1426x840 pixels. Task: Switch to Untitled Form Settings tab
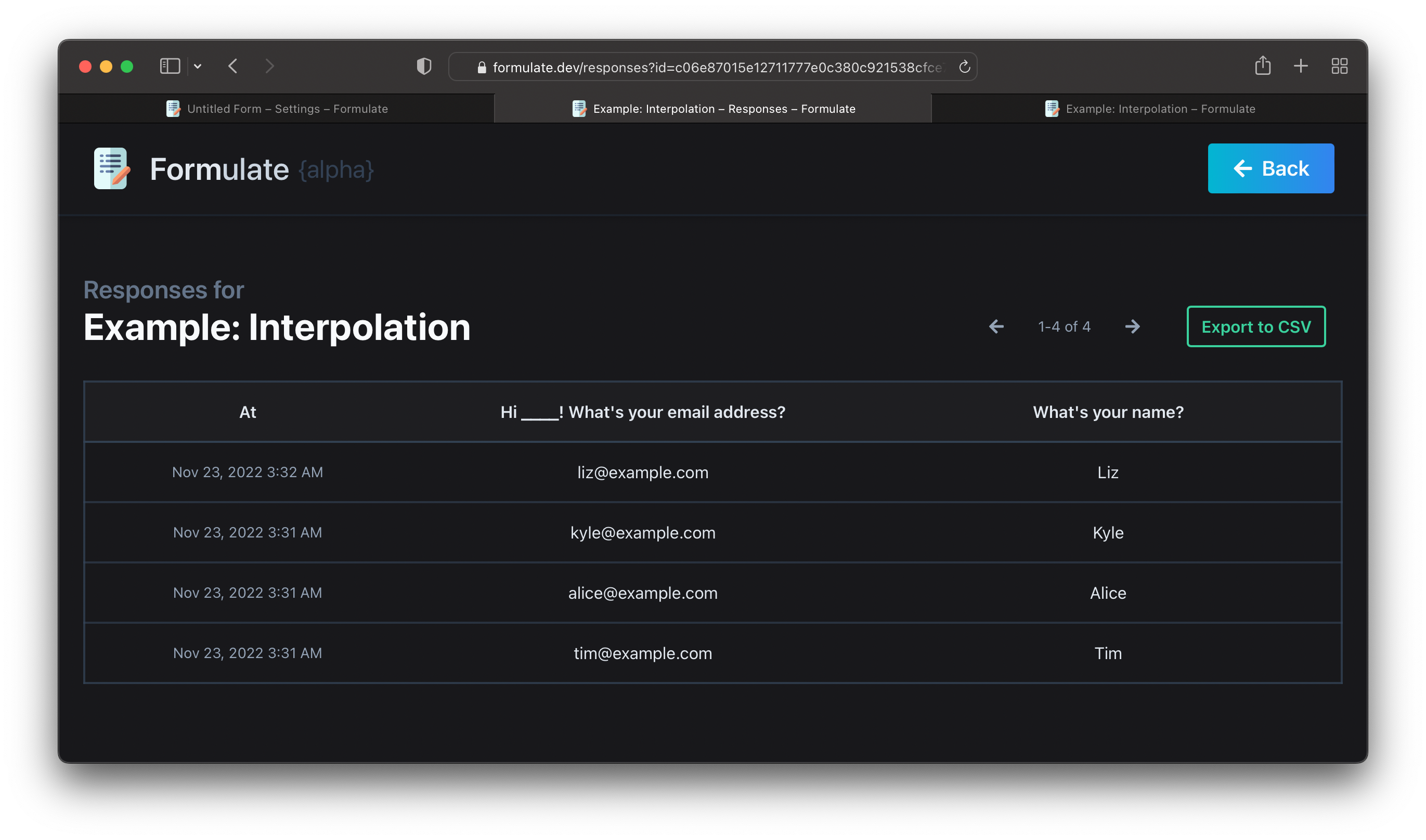pyautogui.click(x=277, y=109)
